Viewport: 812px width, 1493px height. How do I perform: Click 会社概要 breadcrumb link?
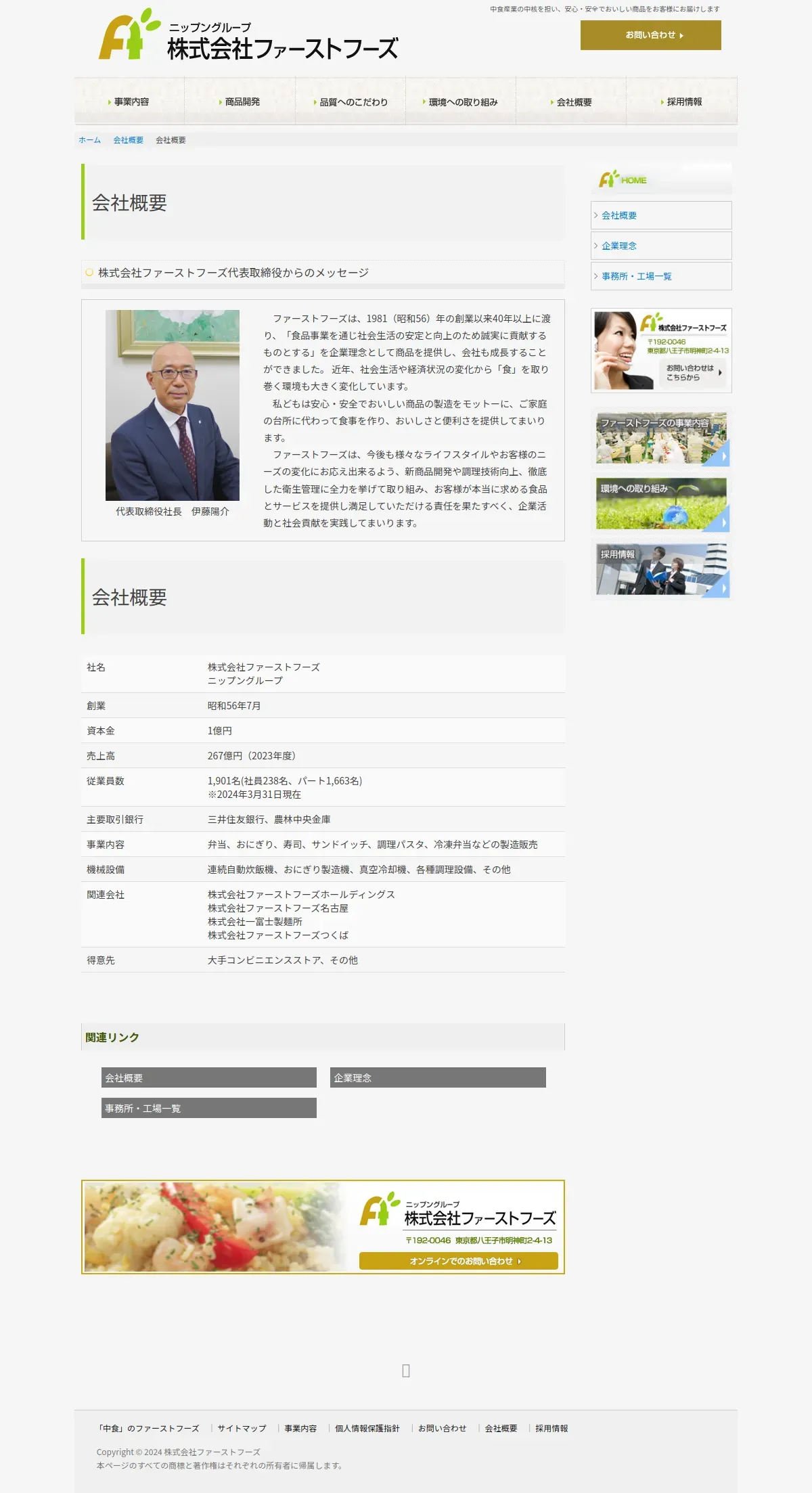point(128,140)
